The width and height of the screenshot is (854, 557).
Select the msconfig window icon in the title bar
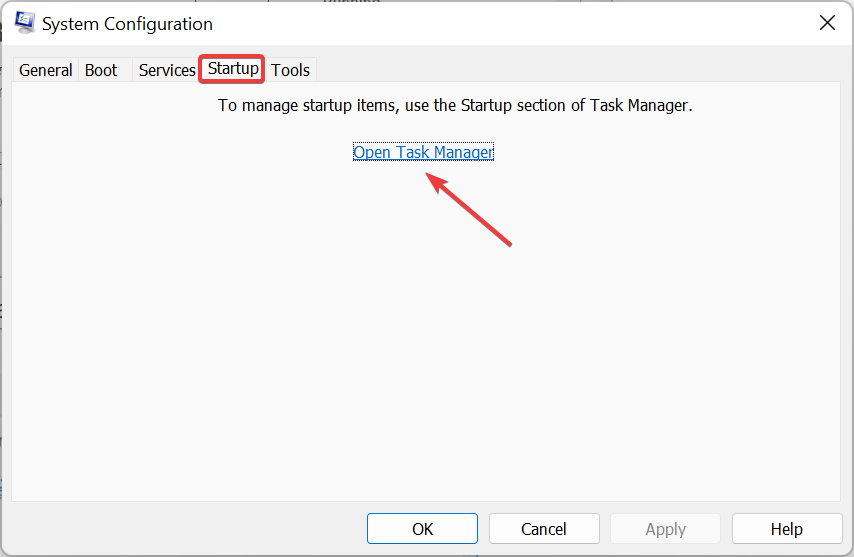tap(25, 23)
